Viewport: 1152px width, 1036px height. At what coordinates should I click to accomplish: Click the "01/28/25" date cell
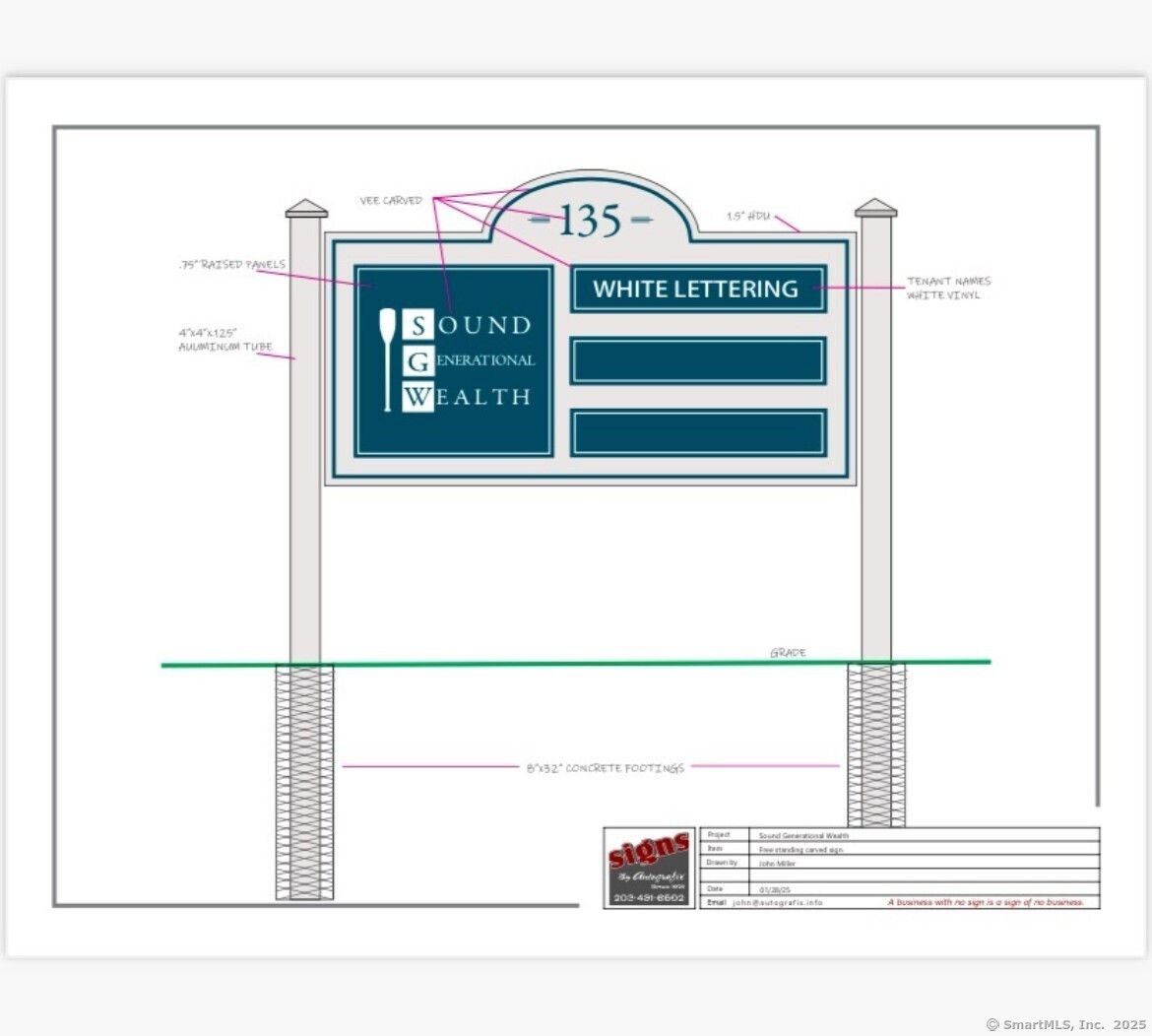(925, 889)
